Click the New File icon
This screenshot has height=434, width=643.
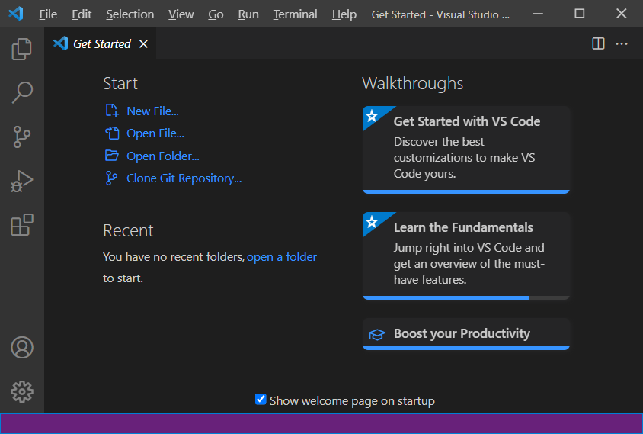[x=112, y=111]
